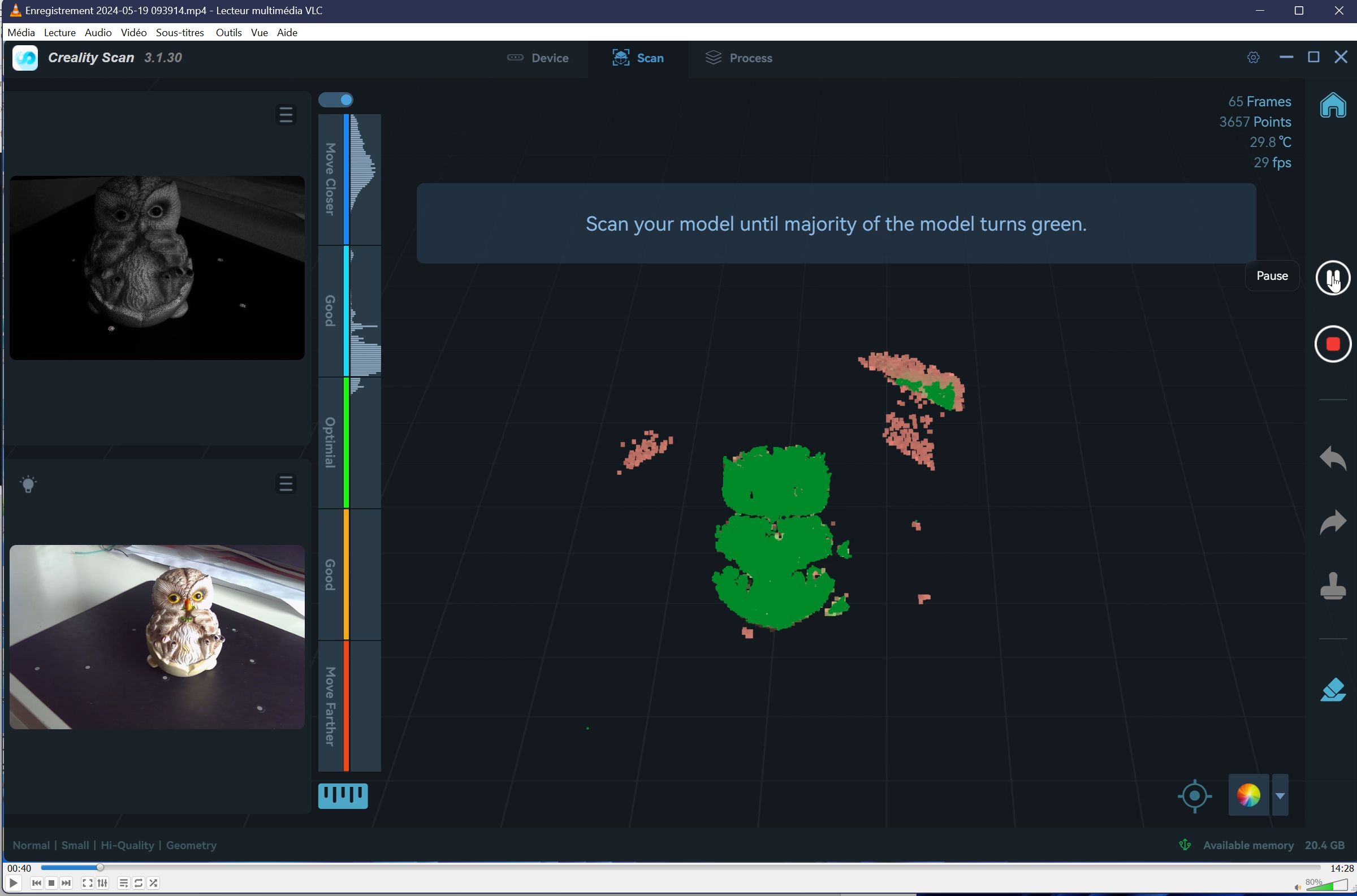Switch to the Device tab
Image resolution: width=1357 pixels, height=896 pixels.
point(538,58)
